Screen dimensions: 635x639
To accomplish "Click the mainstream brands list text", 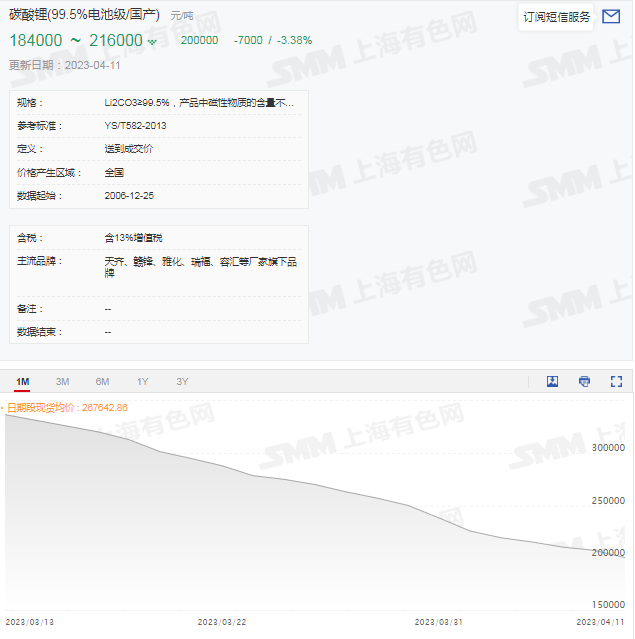I will (201, 267).
